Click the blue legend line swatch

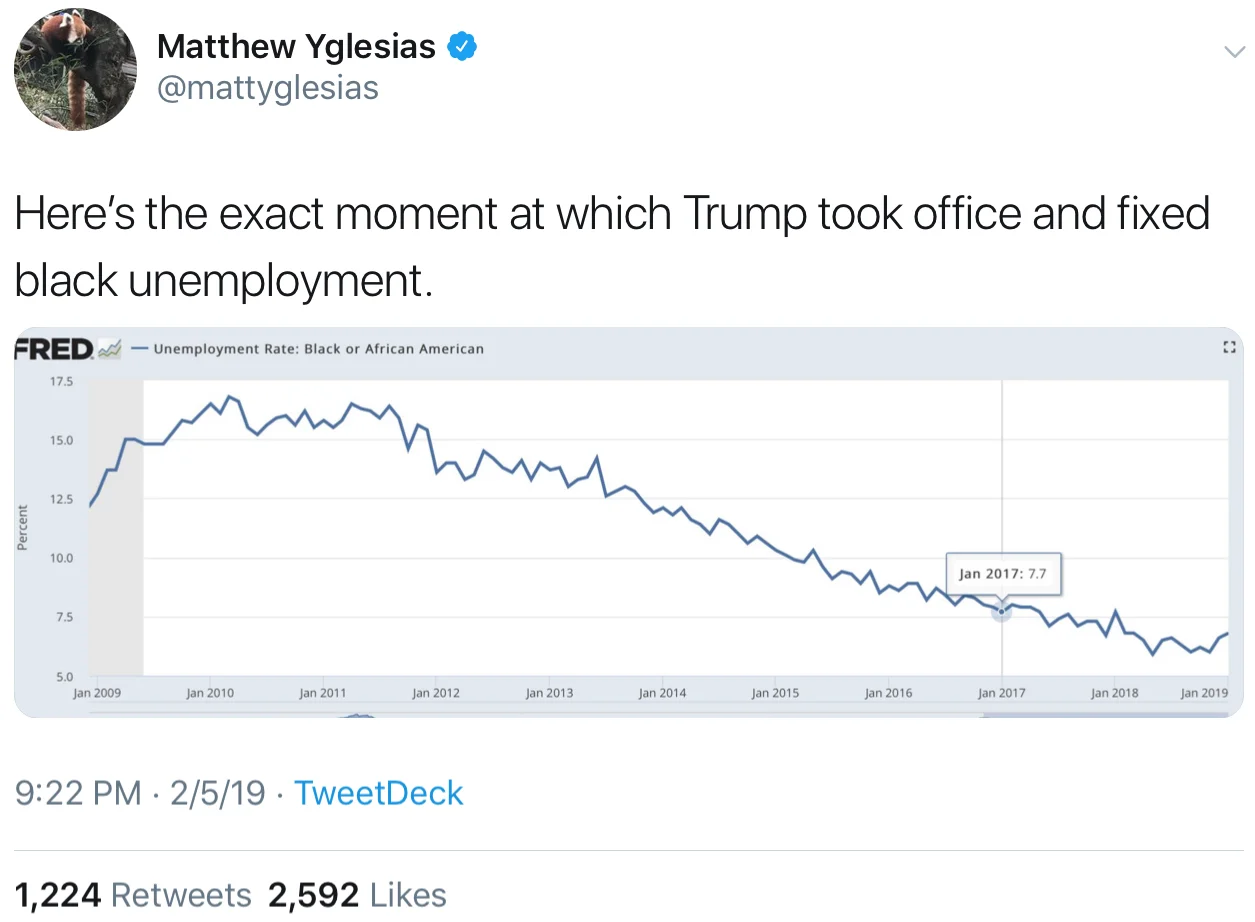point(139,349)
